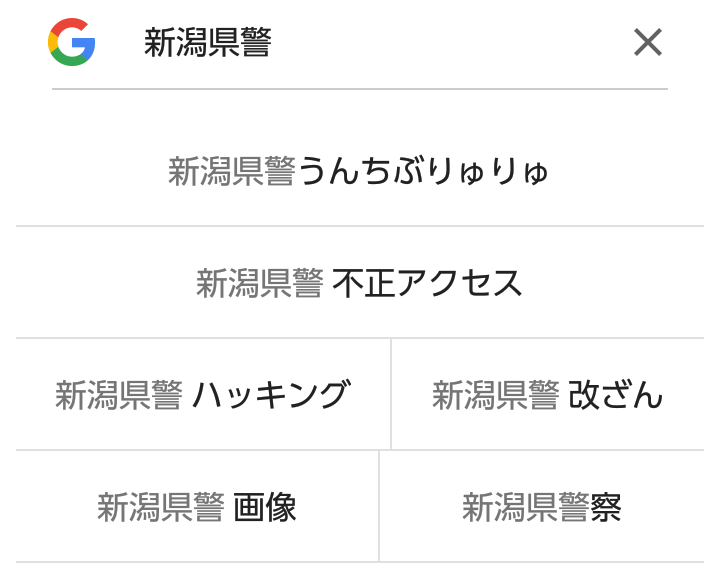This screenshot has height=565, width=720.
Task: Select suggestion 新潟県警うんちぶりゅりゅ
Action: tap(359, 171)
